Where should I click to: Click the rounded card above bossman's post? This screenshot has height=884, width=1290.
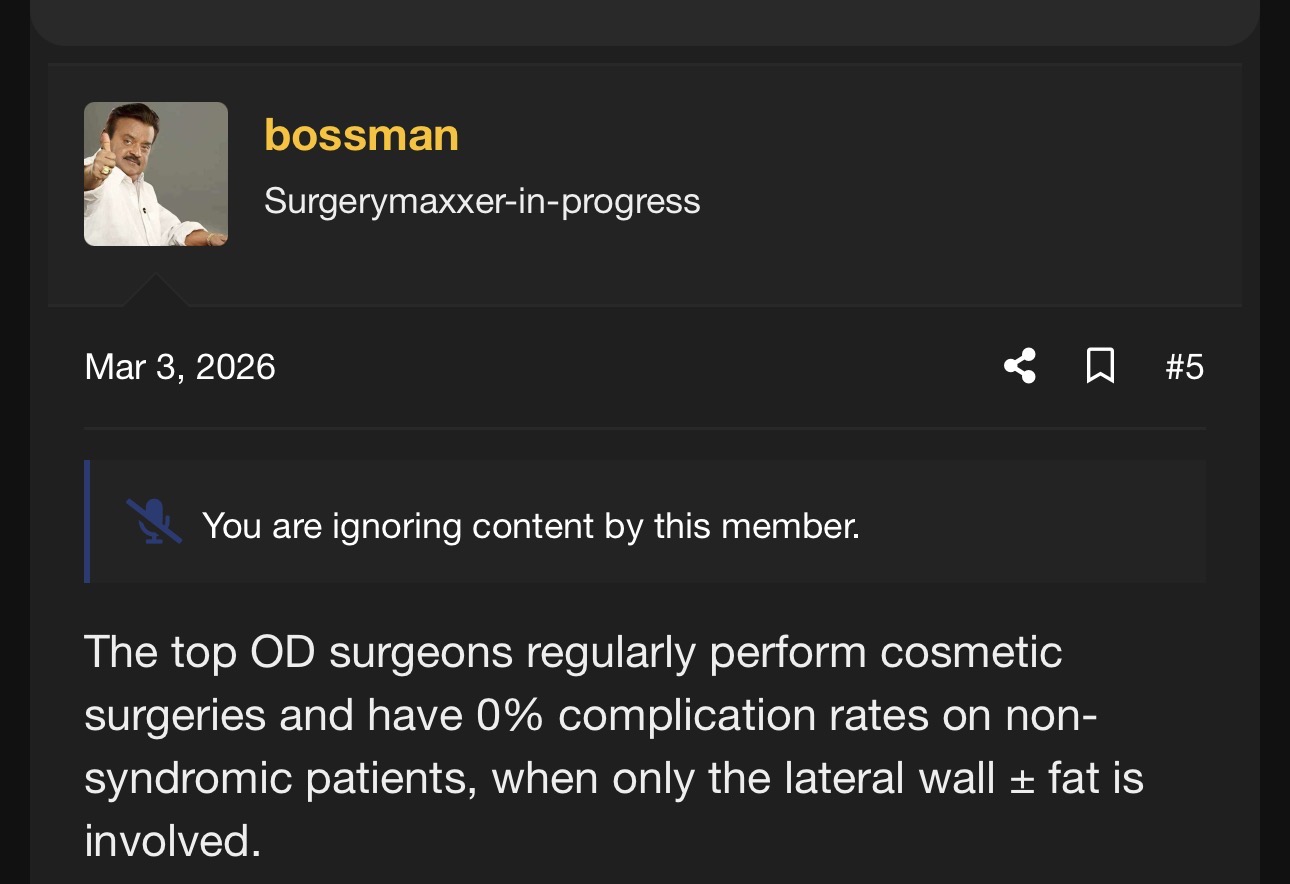click(x=644, y=20)
